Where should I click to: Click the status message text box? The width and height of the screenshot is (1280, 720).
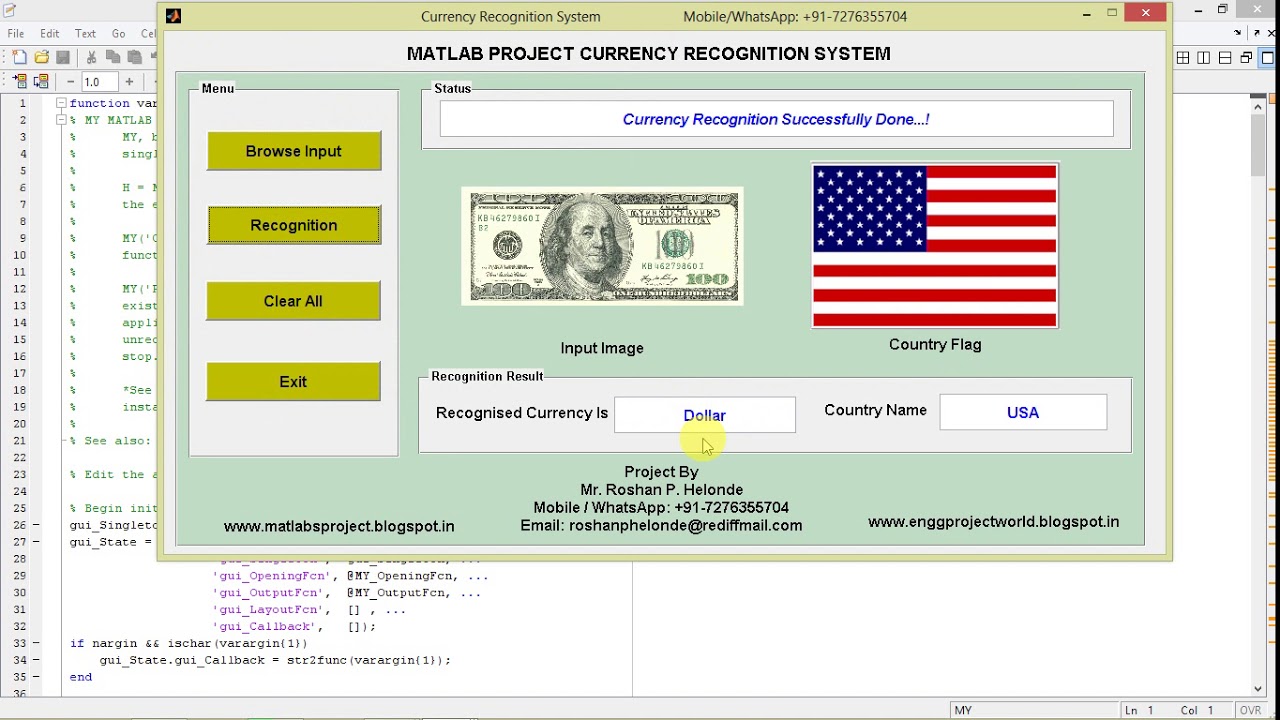coord(776,119)
